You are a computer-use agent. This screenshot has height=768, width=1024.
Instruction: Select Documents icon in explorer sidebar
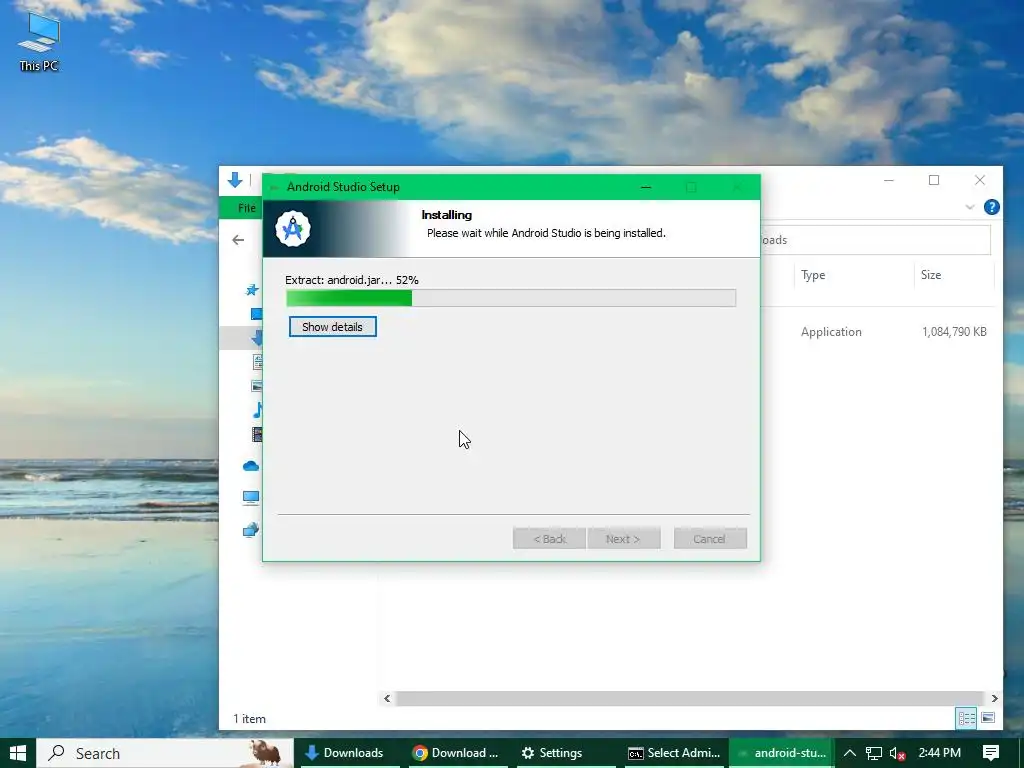[257, 362]
